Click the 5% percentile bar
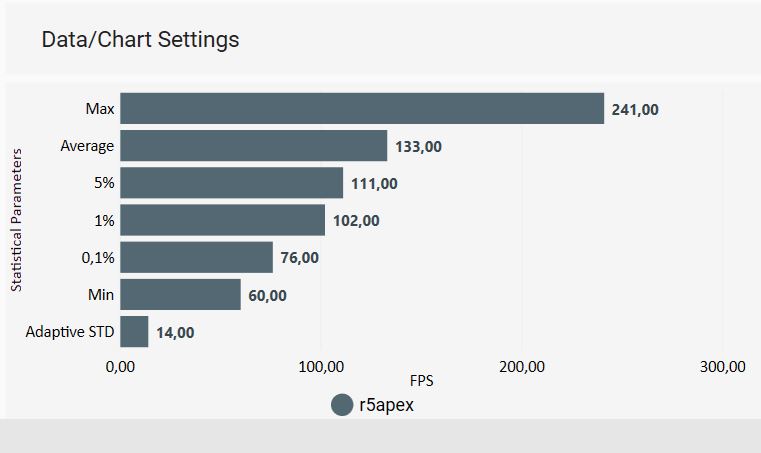This screenshot has width=761, height=453. coord(231,183)
